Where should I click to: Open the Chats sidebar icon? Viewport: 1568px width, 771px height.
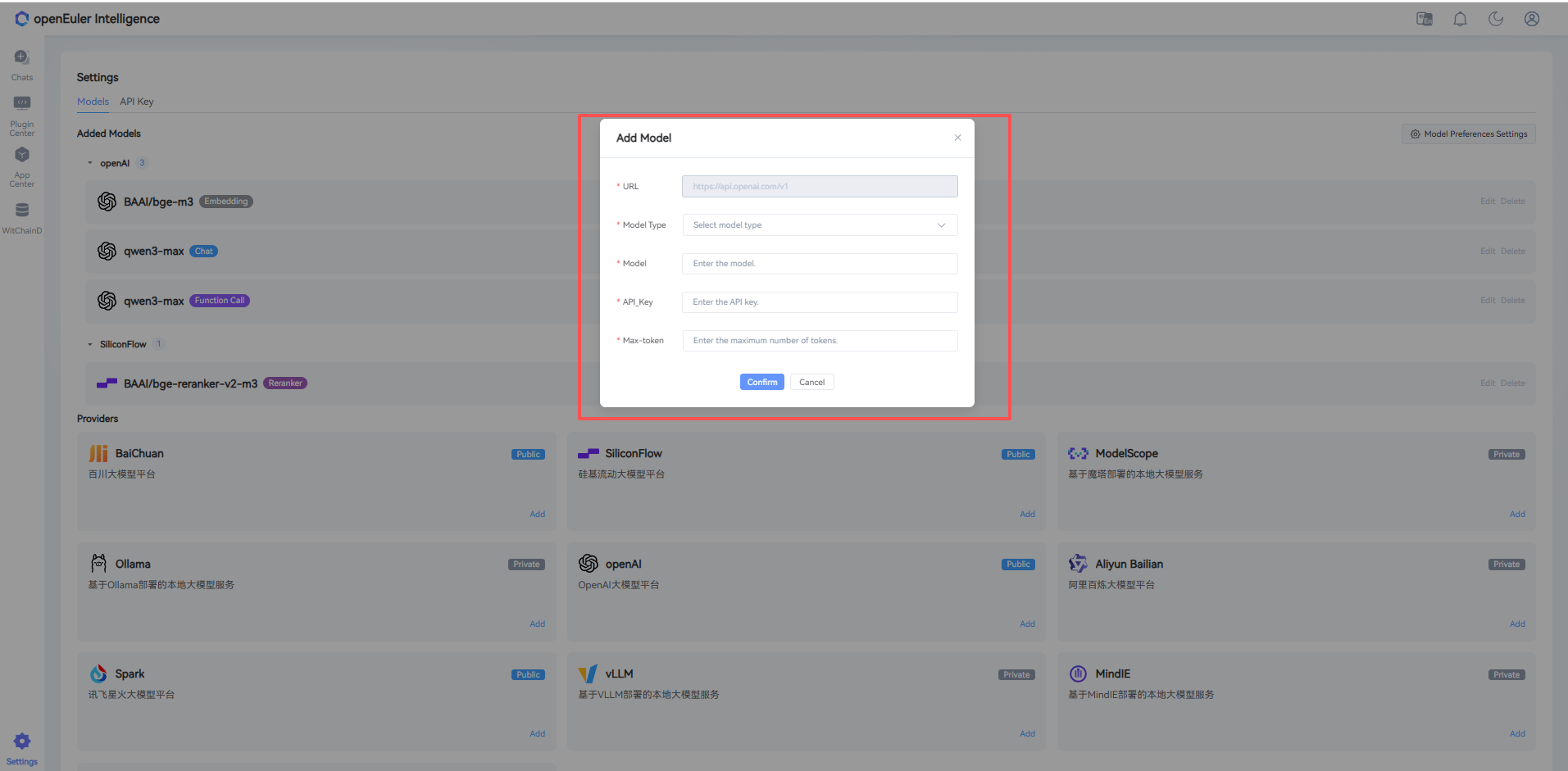[x=22, y=57]
